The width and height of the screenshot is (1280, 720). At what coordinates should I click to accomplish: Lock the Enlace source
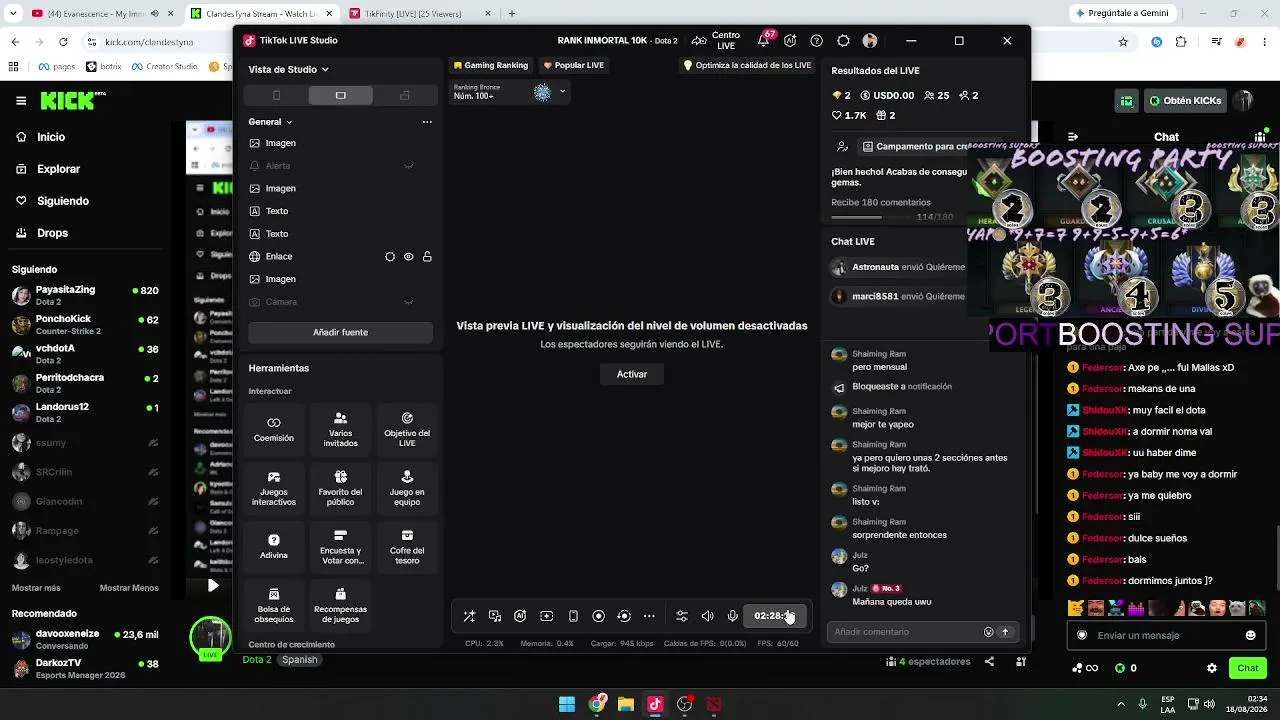coord(427,257)
